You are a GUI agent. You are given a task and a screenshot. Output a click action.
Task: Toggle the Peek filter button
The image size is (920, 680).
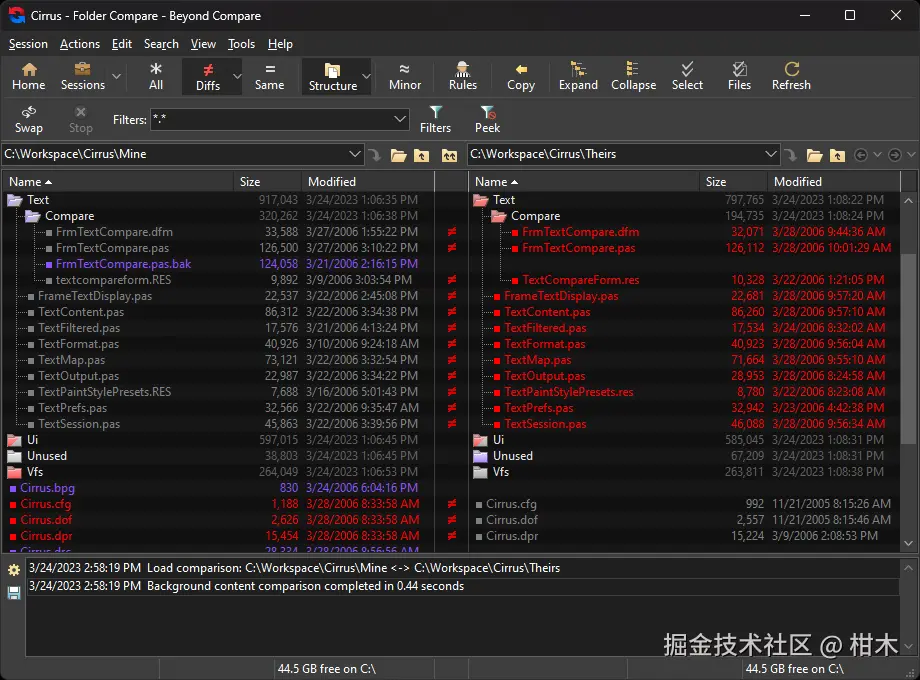coord(488,120)
